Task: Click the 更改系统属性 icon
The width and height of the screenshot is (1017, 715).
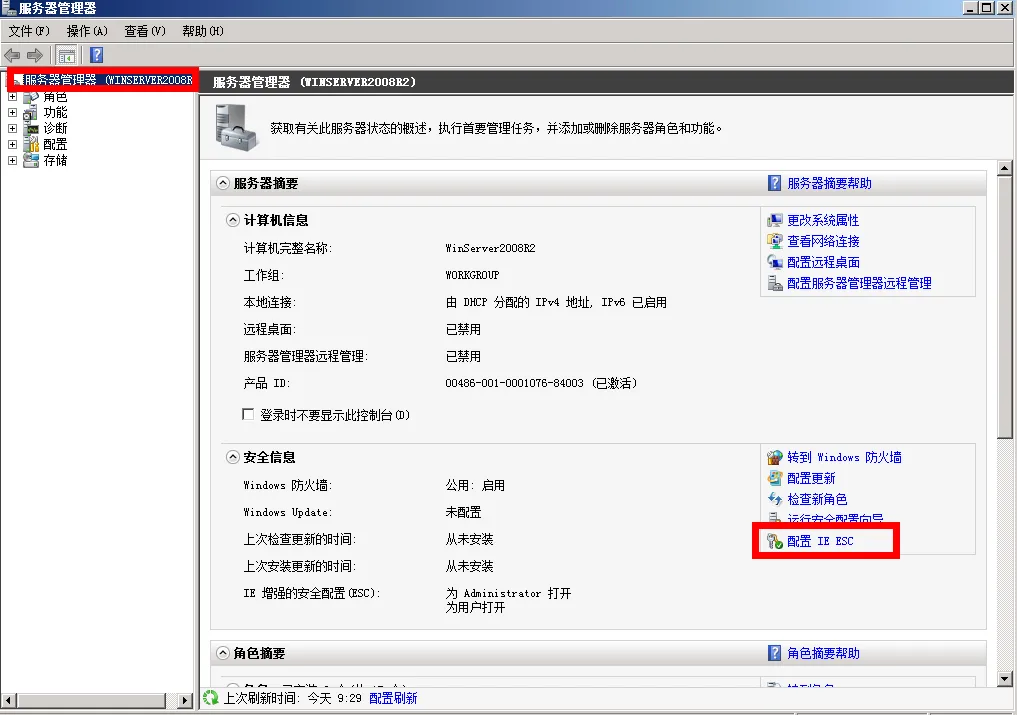Action: 775,221
